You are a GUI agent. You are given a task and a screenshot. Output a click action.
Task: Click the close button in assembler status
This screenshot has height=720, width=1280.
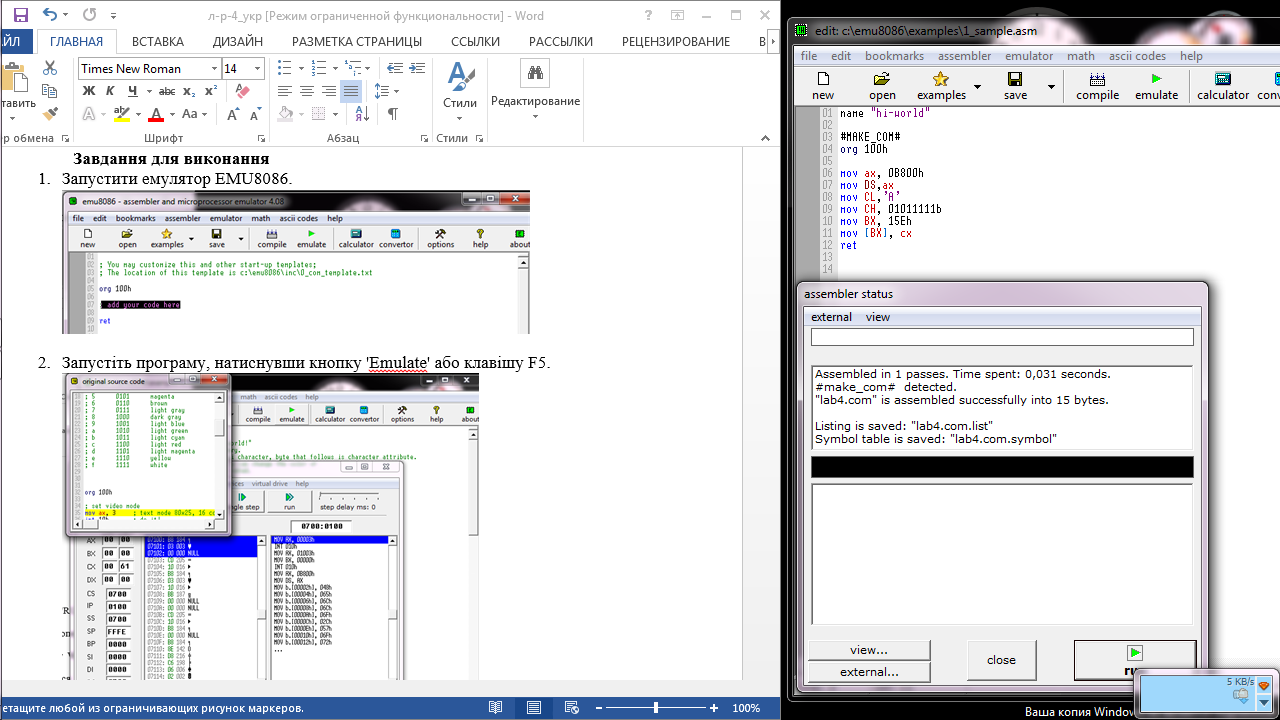pyautogui.click(x=1001, y=660)
